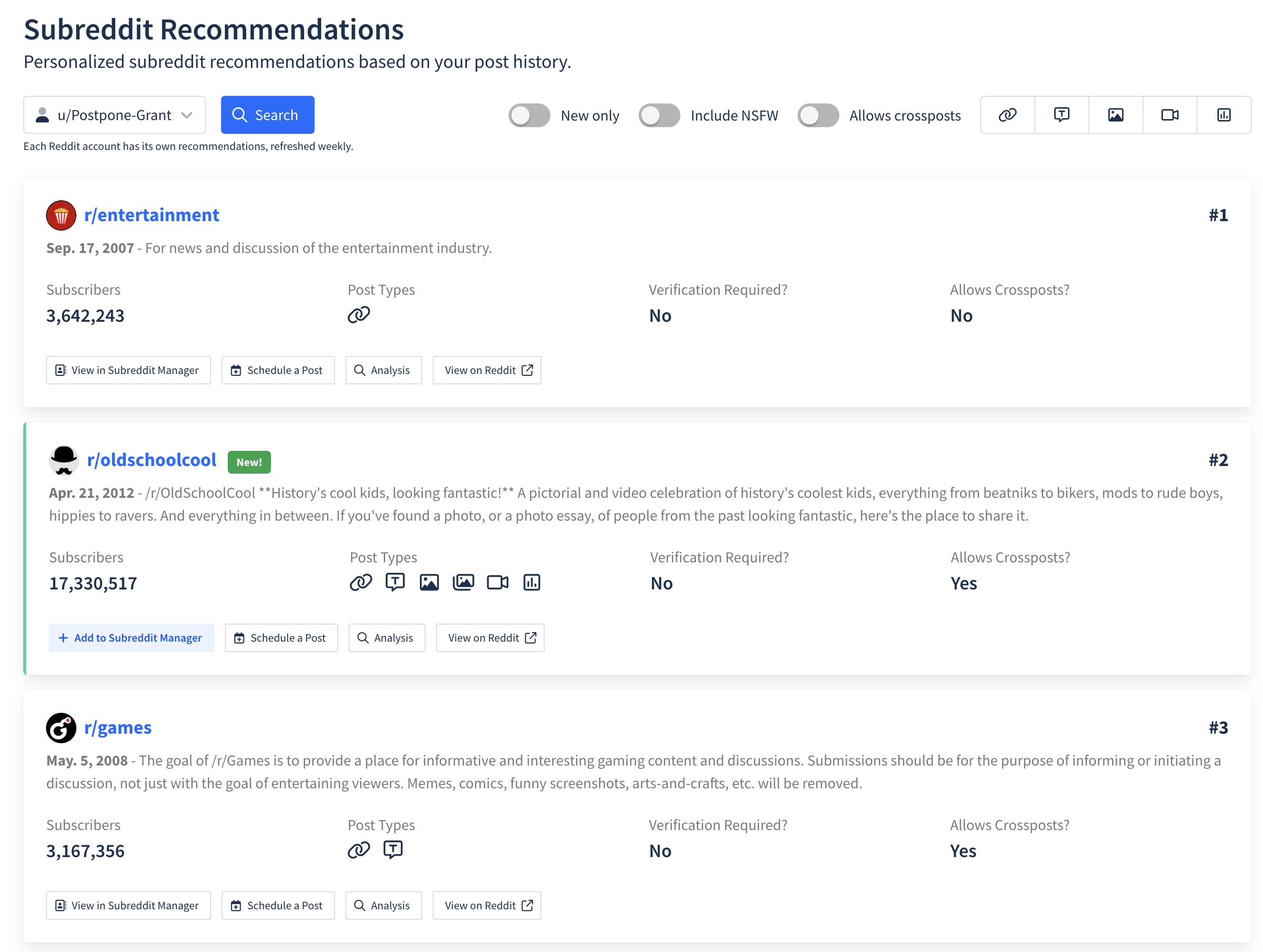Filter by video post type icon
Viewport: 1263px width, 952px height.
tap(1170, 115)
